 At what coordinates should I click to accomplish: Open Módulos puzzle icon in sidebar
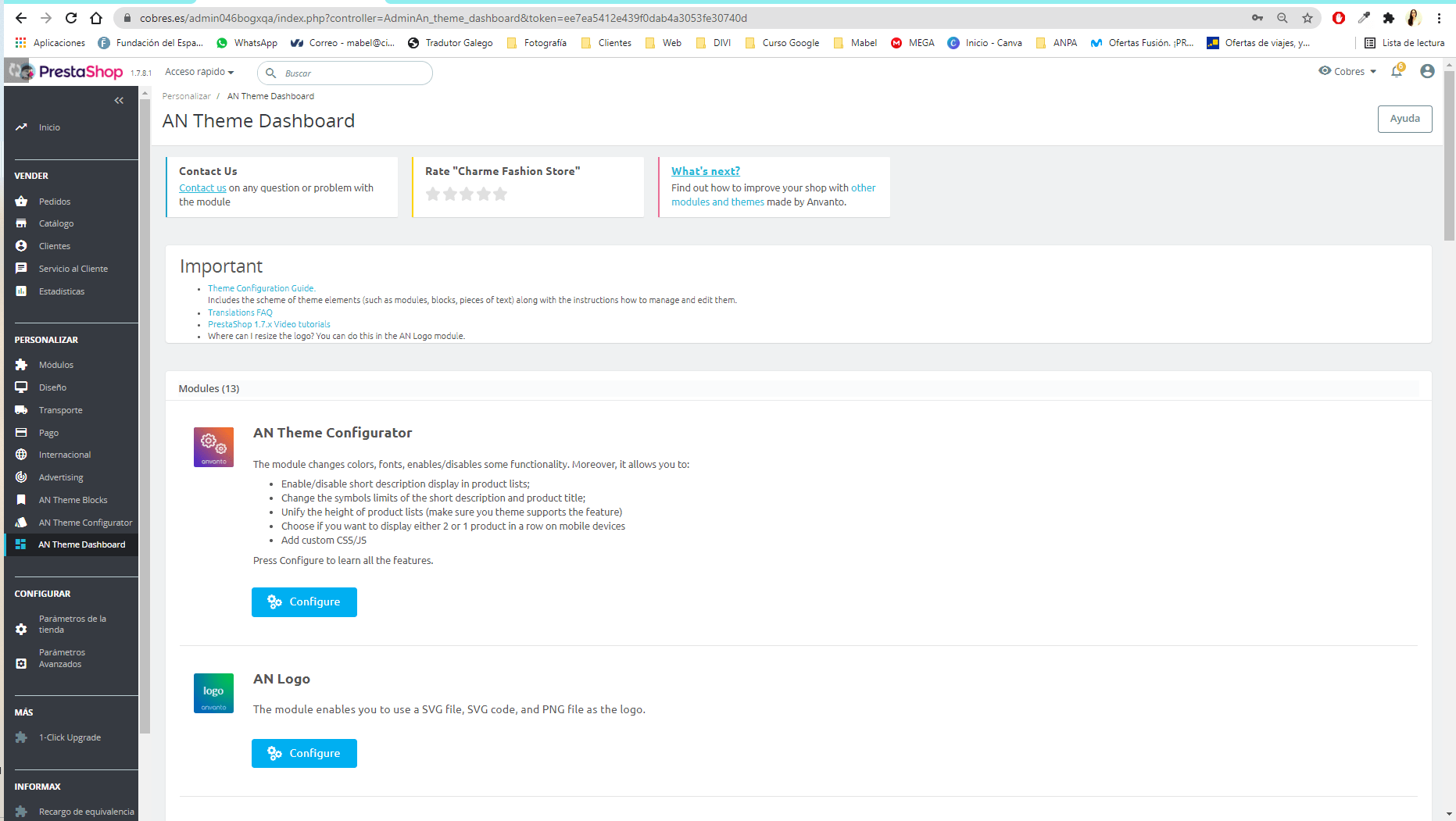[21, 365]
